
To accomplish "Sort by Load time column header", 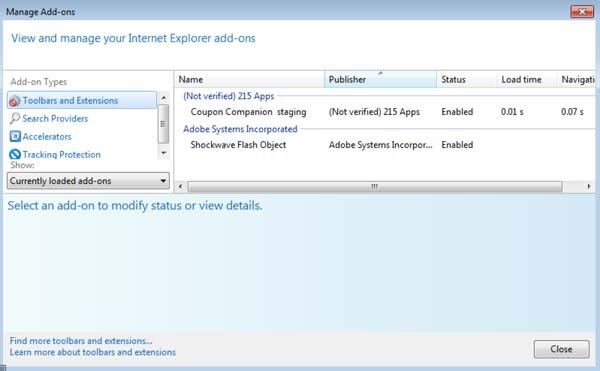I will pos(526,80).
